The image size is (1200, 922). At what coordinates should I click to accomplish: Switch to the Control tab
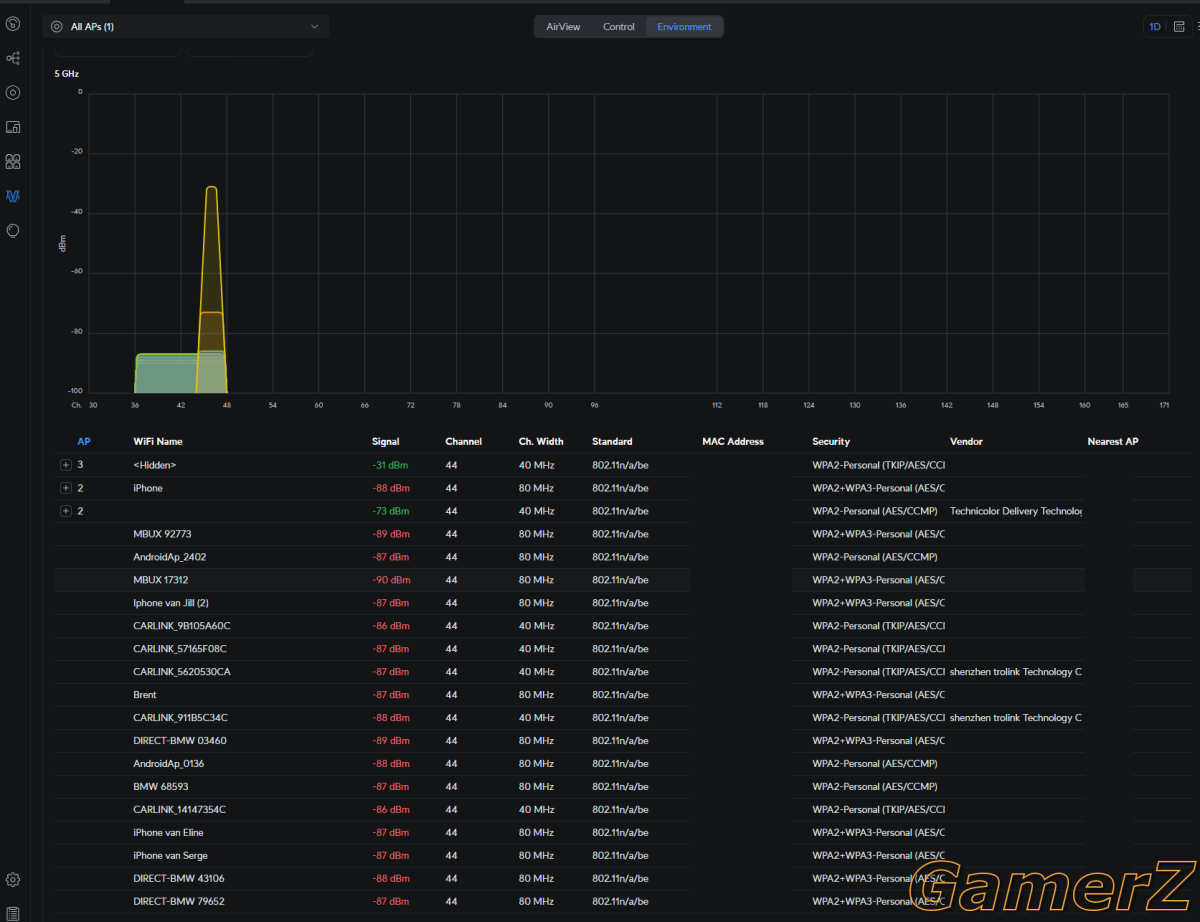click(x=619, y=27)
